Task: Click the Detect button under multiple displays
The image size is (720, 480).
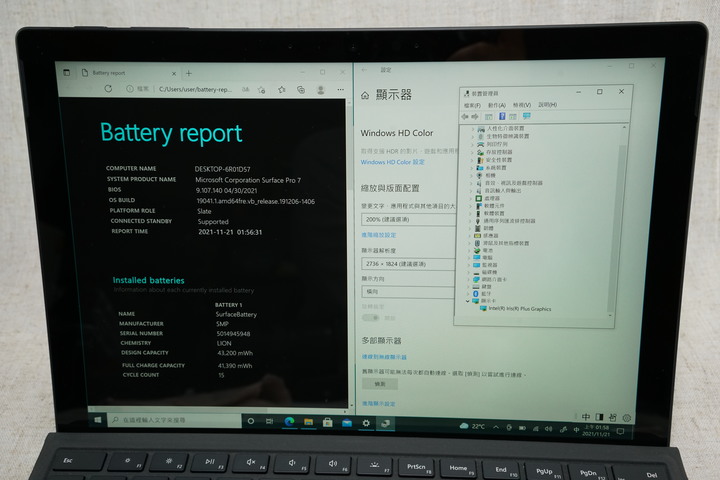Action: [x=380, y=384]
